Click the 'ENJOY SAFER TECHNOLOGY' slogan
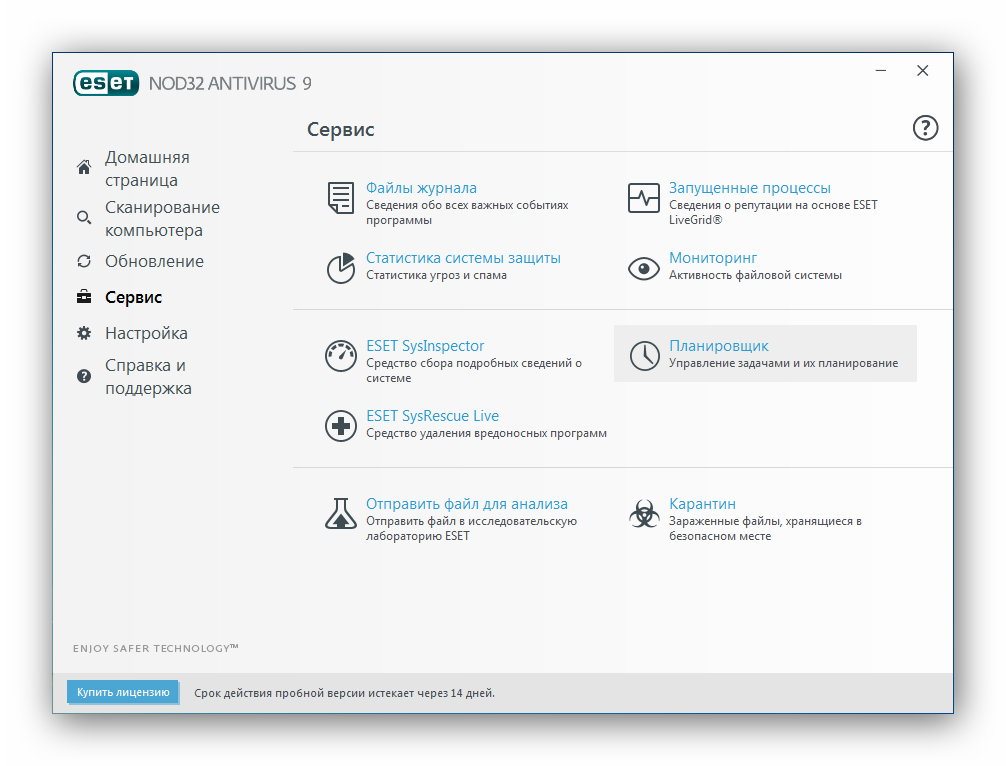The height and width of the screenshot is (766, 1006). [x=156, y=649]
